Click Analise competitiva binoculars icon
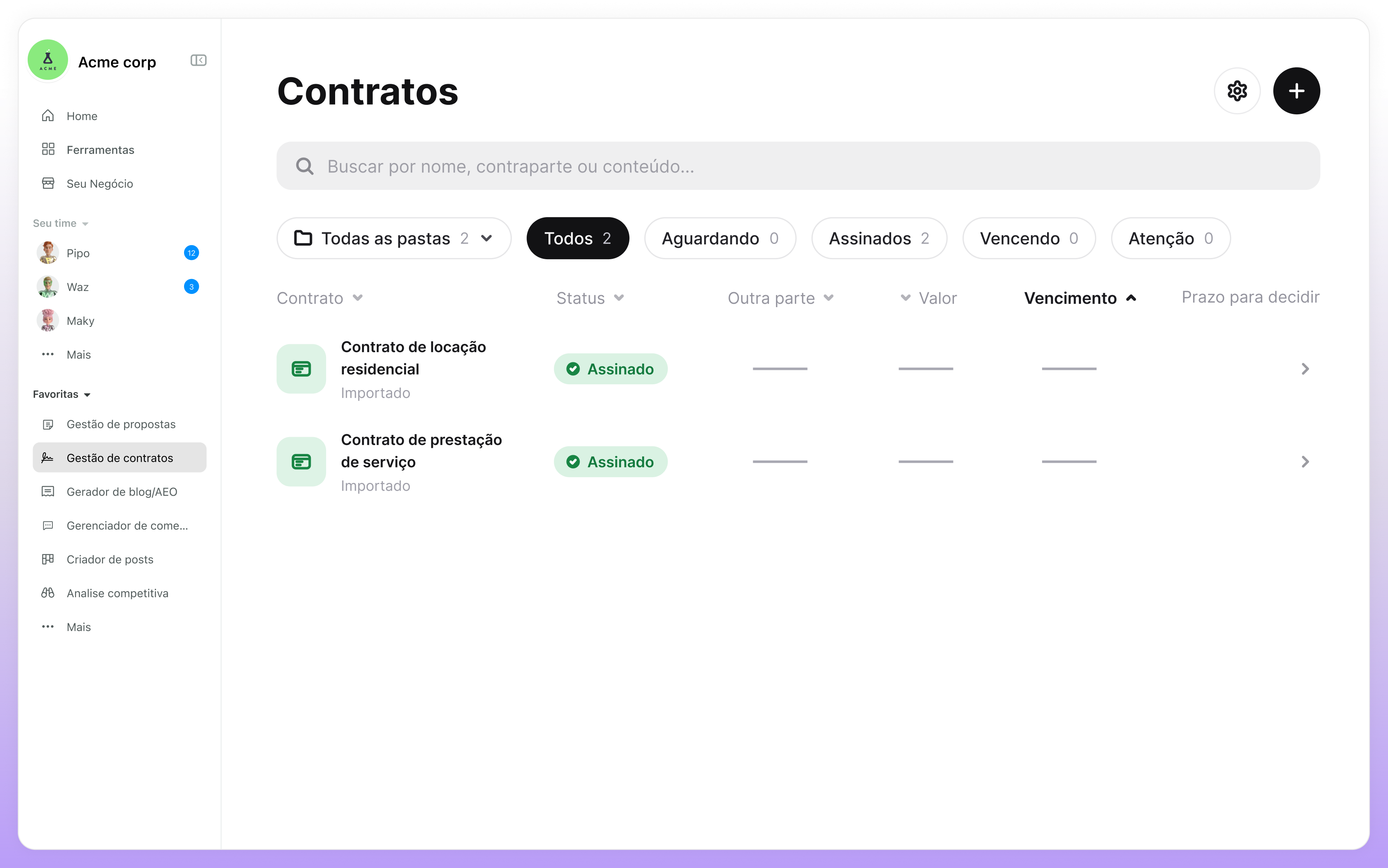 click(x=48, y=593)
